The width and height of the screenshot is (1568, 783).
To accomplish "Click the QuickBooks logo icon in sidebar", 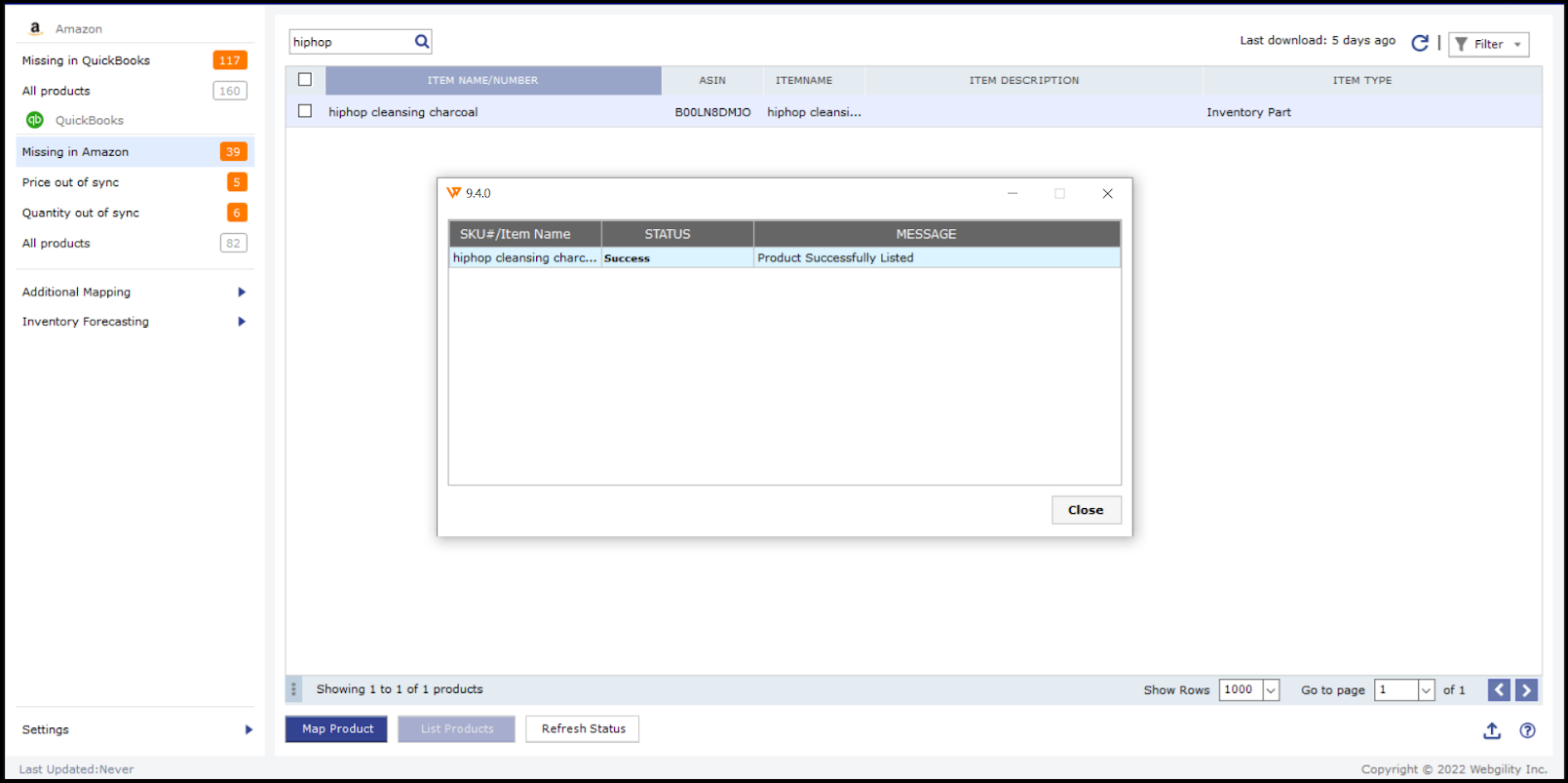I will (x=35, y=120).
